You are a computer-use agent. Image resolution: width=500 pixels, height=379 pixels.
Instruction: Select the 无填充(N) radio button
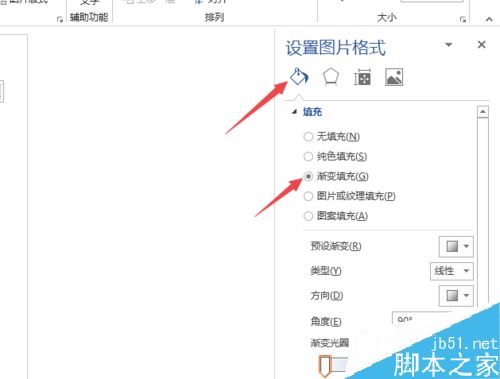tap(308, 136)
